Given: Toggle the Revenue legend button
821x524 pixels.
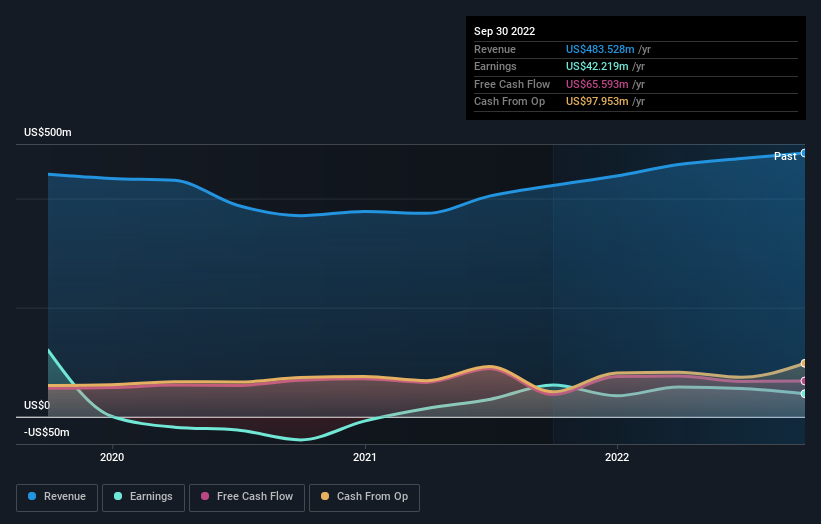Looking at the screenshot, I should 57,497.
